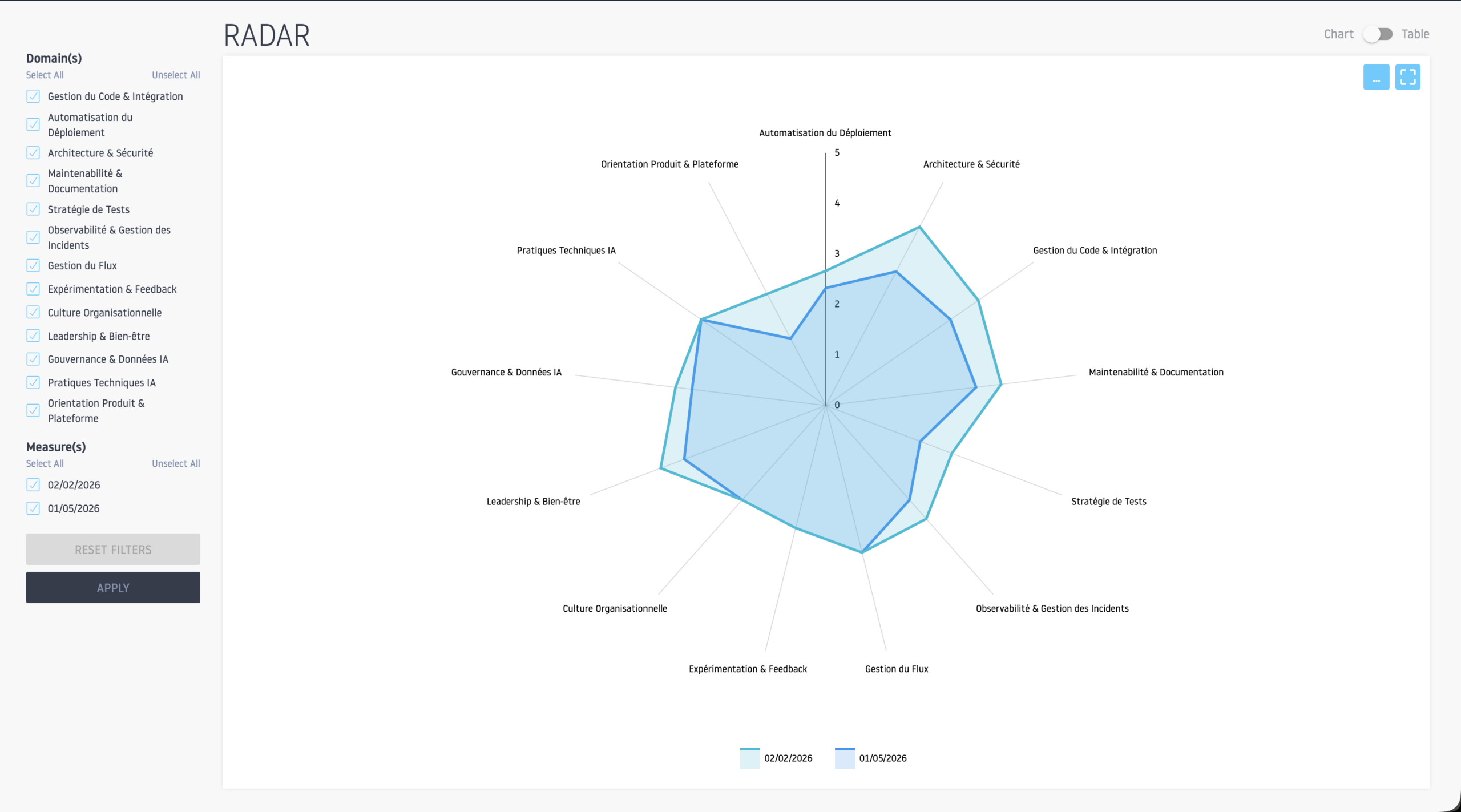
Task: Expand the radar chart to fullscreen
Action: coord(1407,77)
